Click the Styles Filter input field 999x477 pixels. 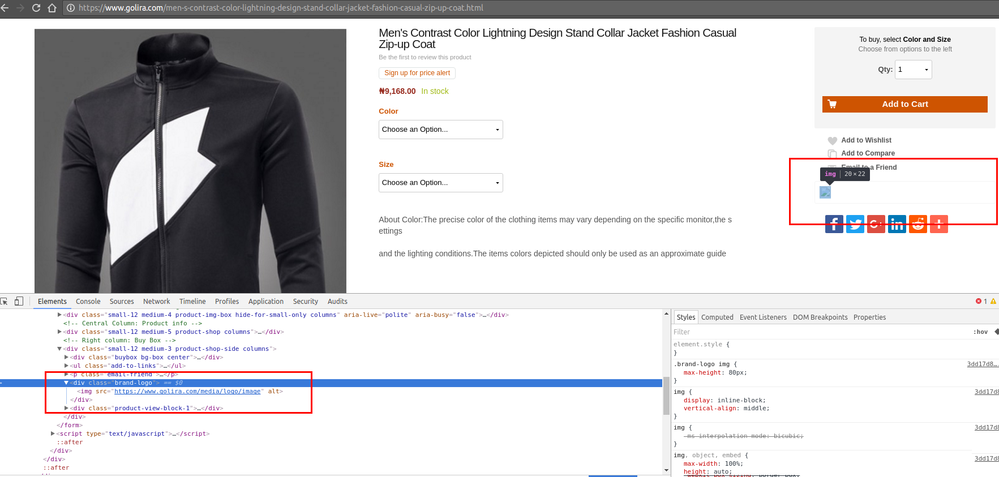click(x=819, y=332)
